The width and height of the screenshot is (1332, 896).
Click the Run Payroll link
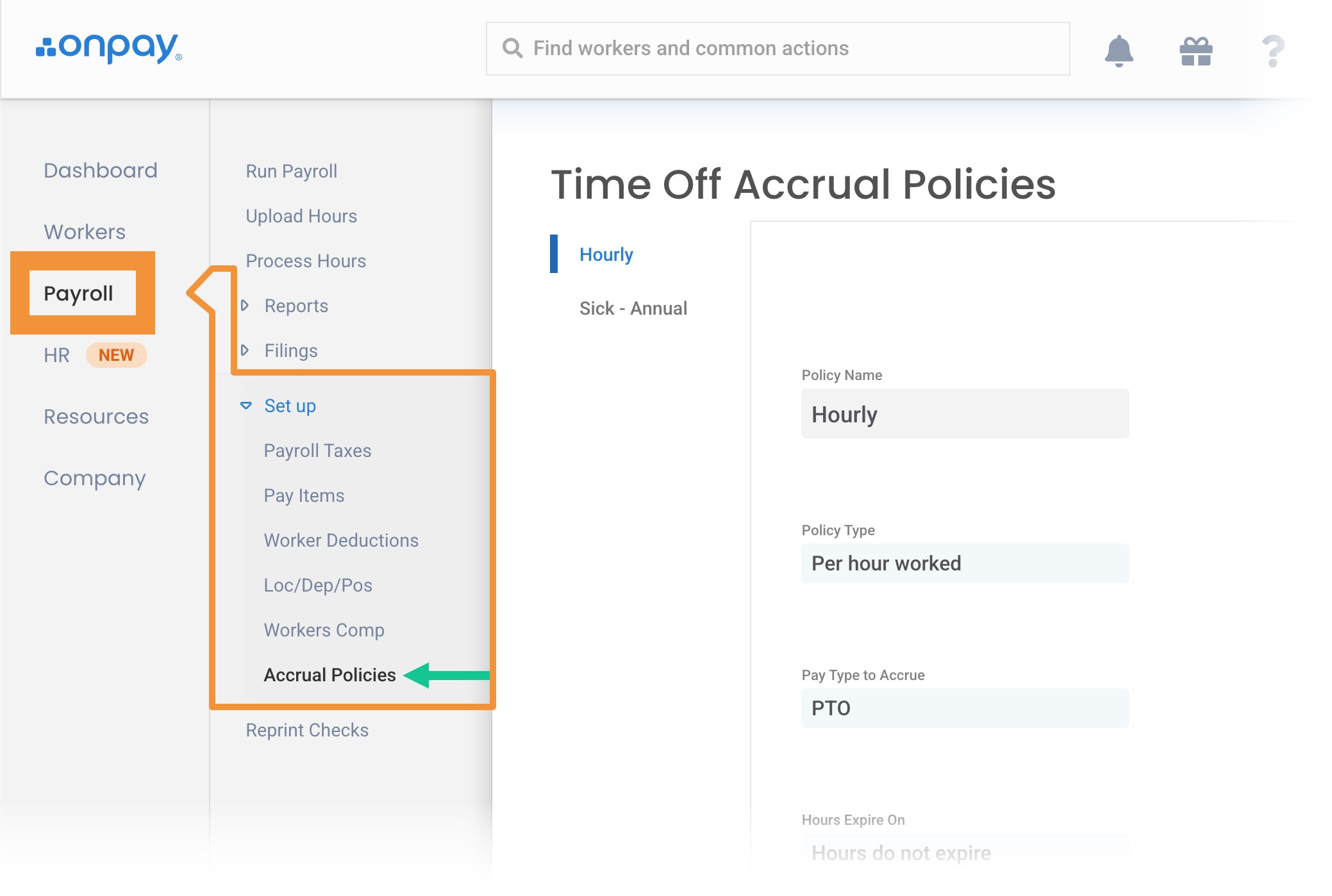292,171
